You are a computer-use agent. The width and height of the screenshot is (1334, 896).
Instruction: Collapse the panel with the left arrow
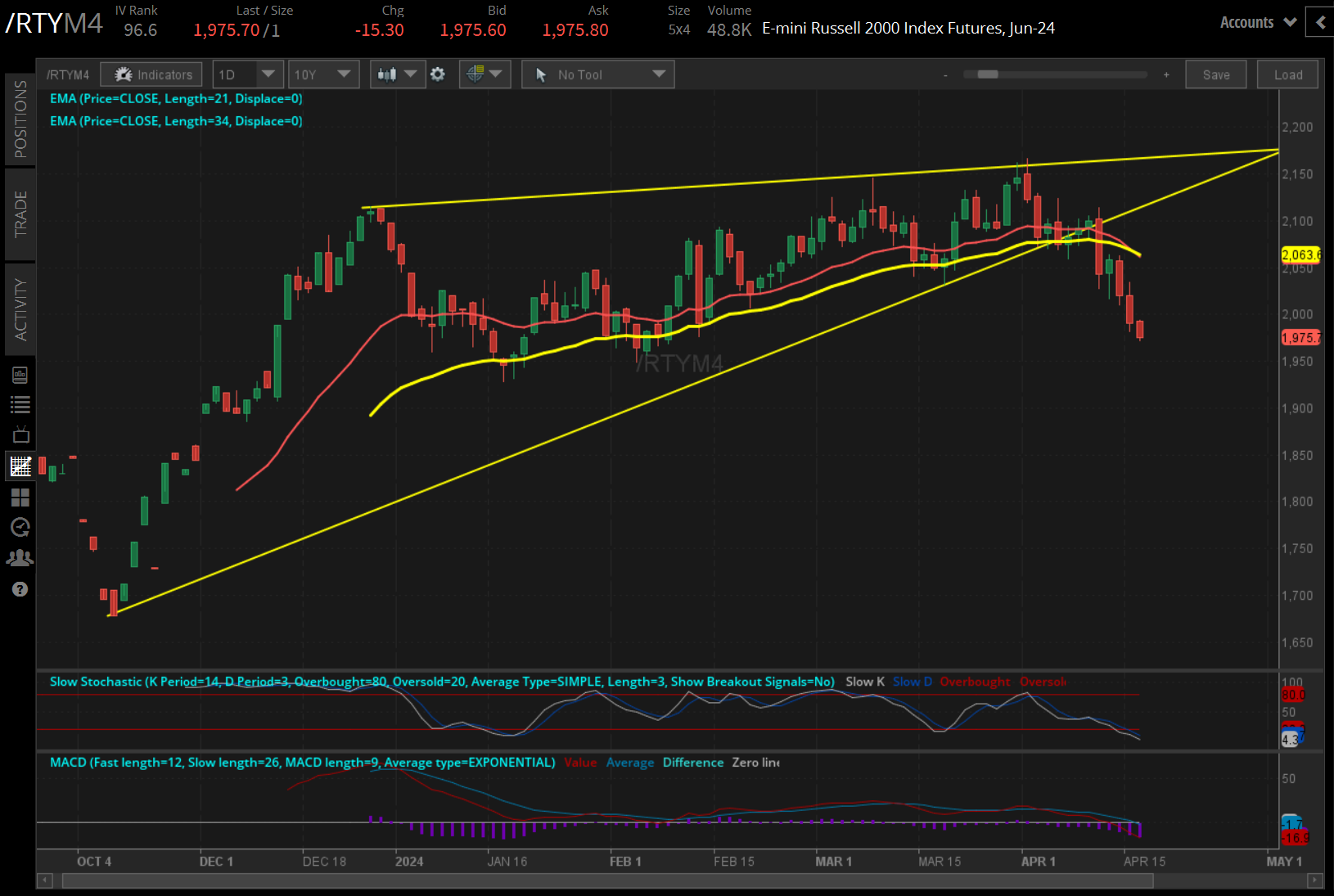(x=1319, y=23)
